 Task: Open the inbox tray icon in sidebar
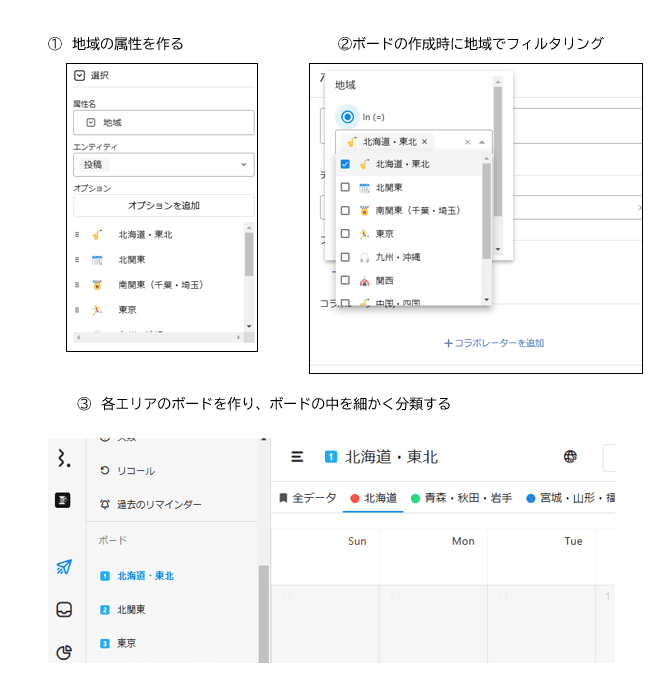tap(64, 610)
